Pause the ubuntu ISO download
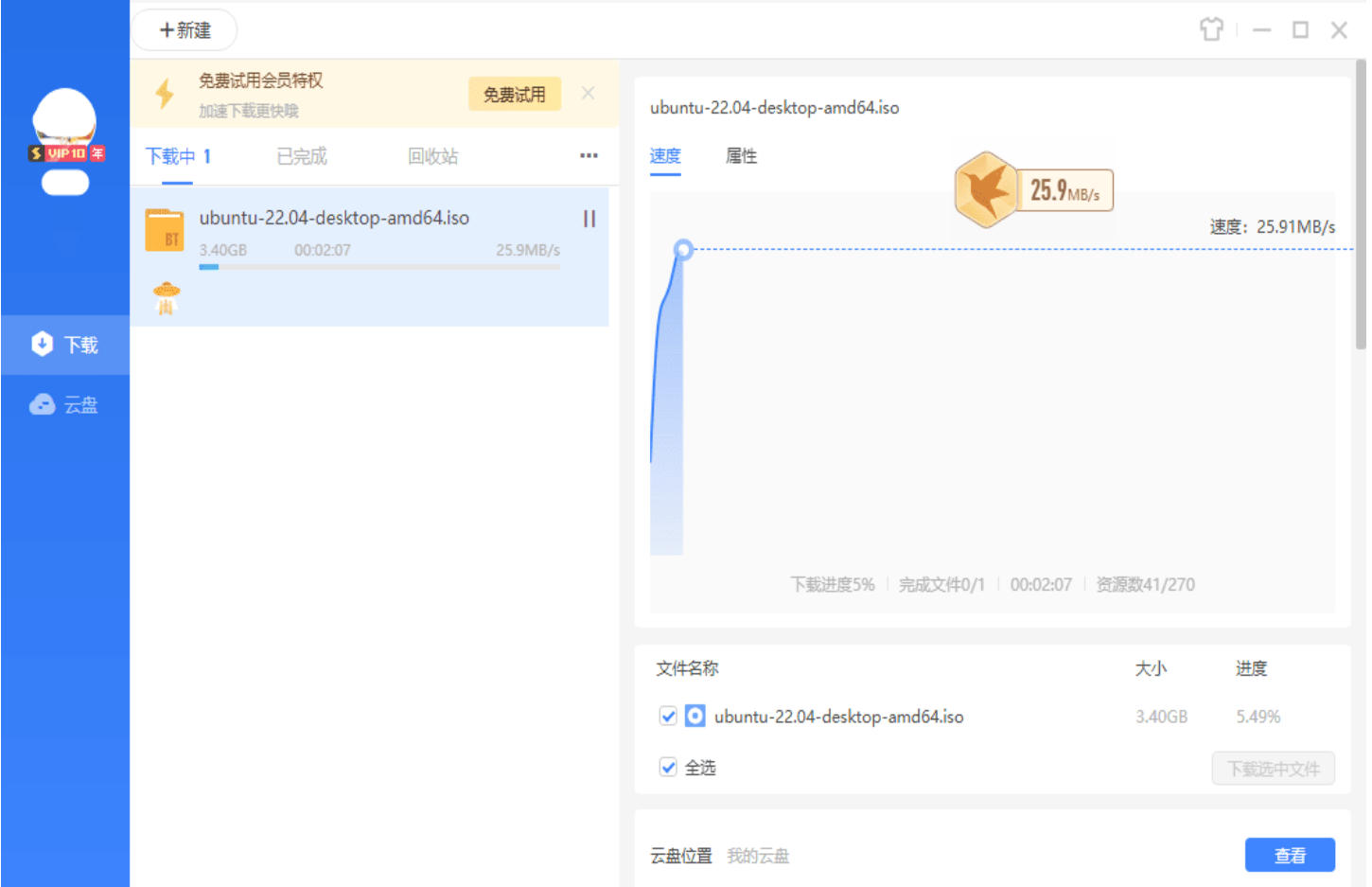Image resolution: width=1372 pixels, height=887 pixels. click(589, 219)
